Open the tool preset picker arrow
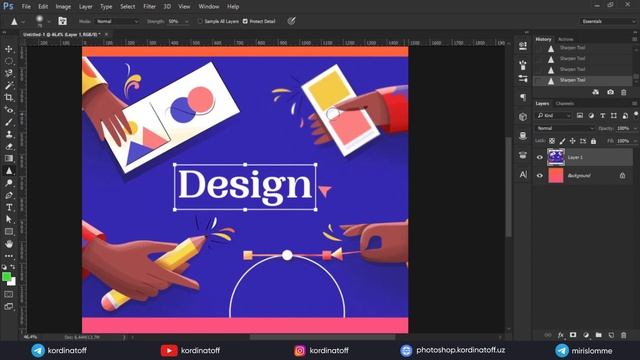The height and width of the screenshot is (360, 640). coord(23,21)
